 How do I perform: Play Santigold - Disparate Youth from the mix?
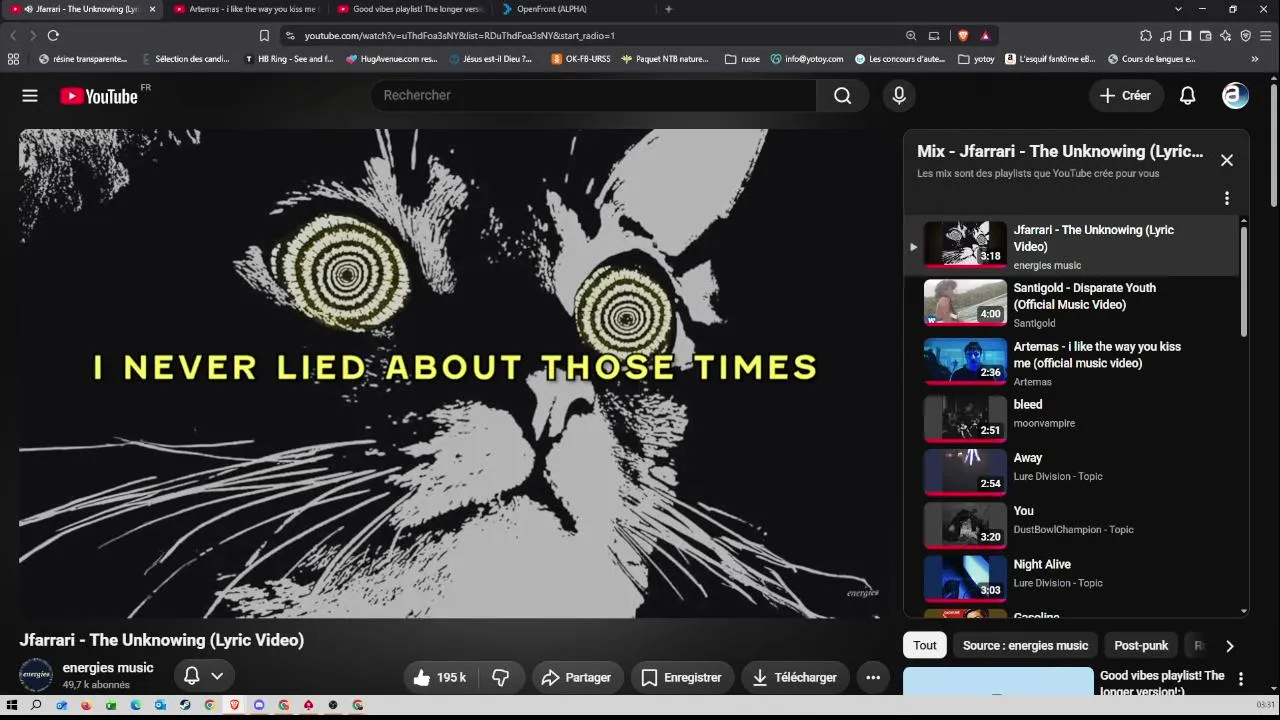[1071, 303]
